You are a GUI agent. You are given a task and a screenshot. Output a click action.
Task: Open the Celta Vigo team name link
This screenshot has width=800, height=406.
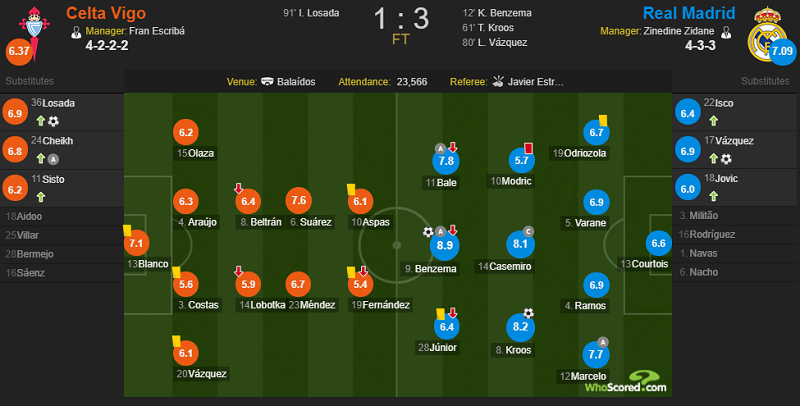(x=106, y=13)
